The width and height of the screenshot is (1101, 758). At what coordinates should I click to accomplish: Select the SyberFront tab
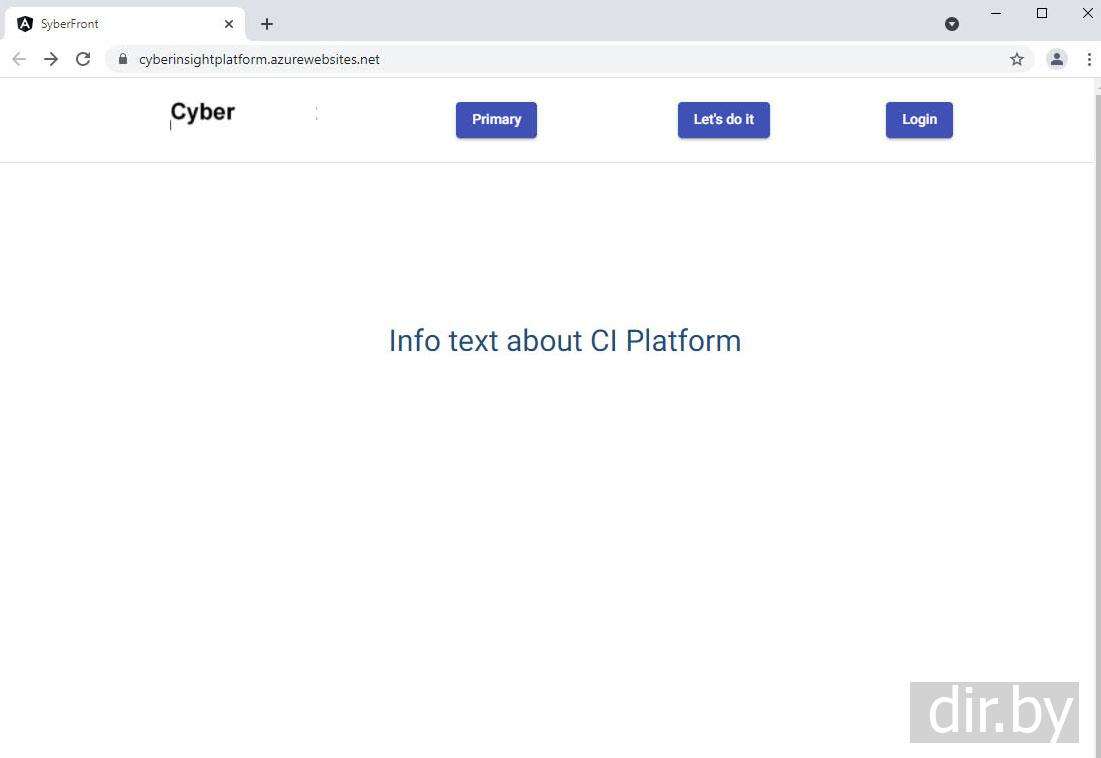[x=125, y=24]
